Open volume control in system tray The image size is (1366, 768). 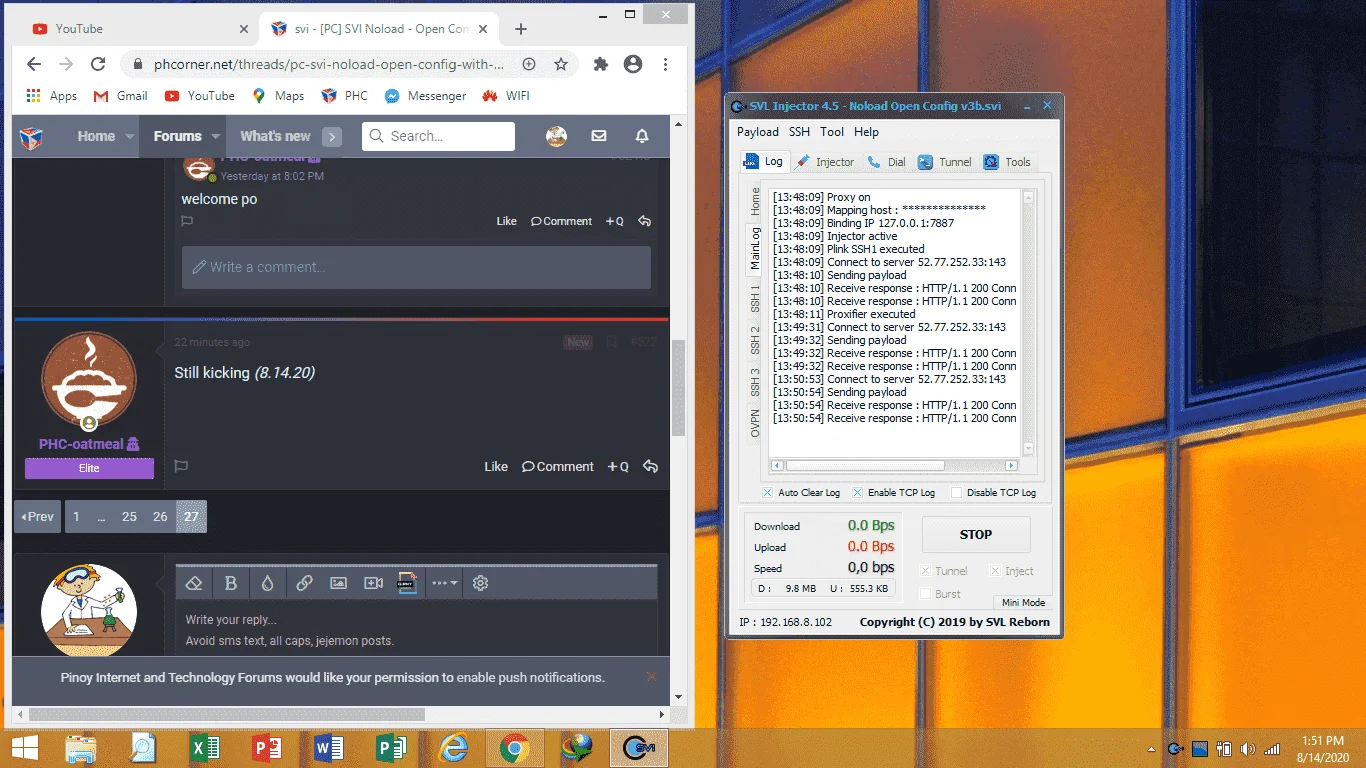coord(1247,749)
